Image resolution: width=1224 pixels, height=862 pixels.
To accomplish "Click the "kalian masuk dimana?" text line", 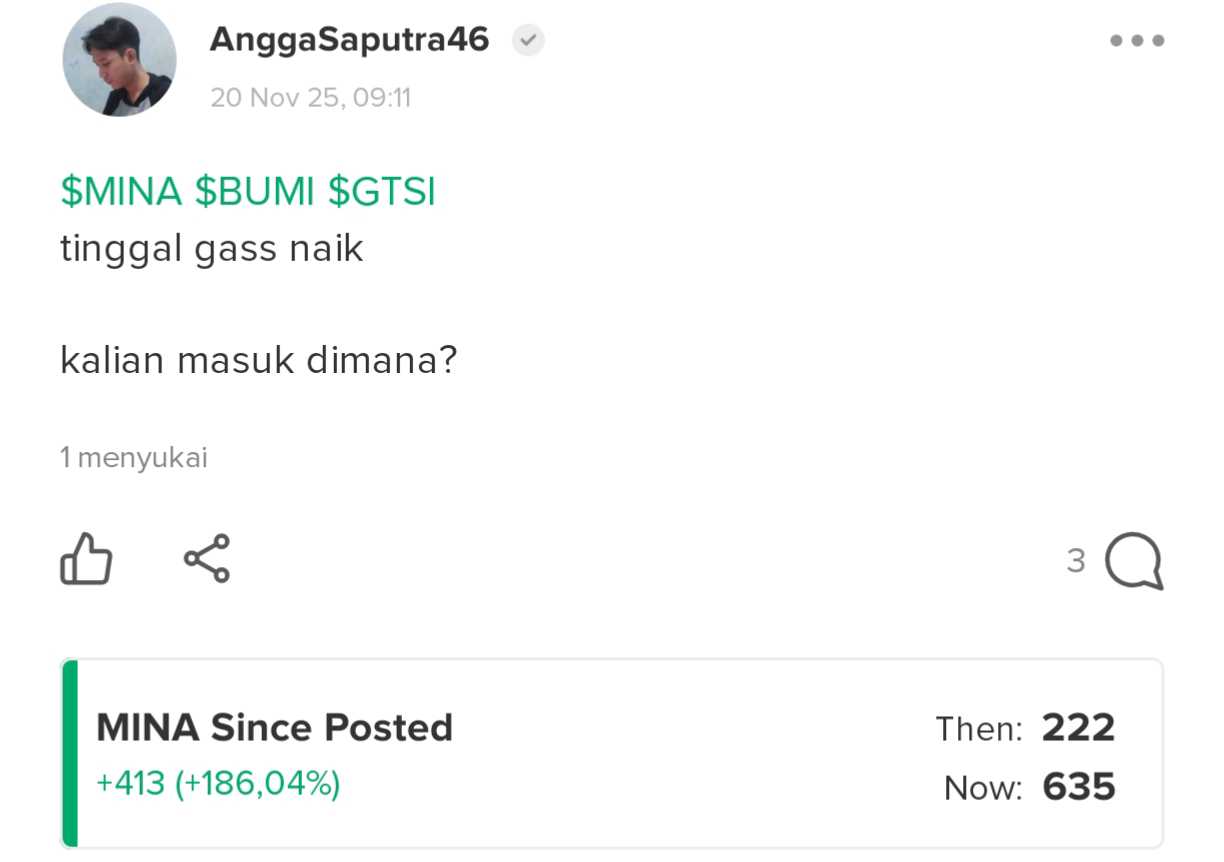I will (258, 360).
